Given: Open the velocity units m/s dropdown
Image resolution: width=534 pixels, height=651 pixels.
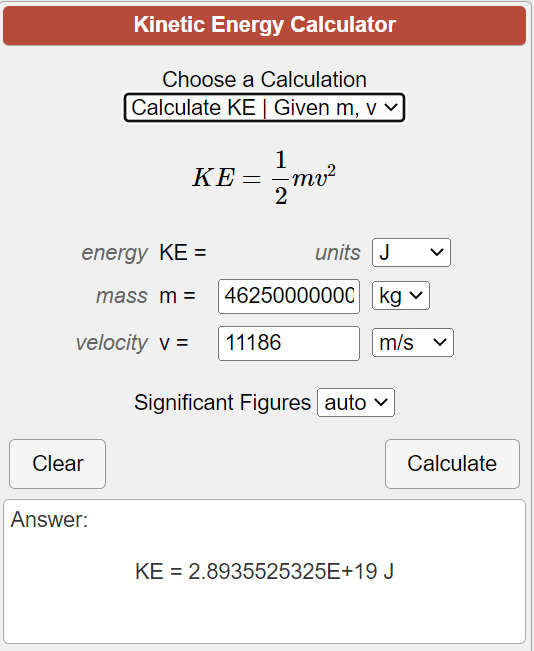Looking at the screenshot, I should 413,343.
